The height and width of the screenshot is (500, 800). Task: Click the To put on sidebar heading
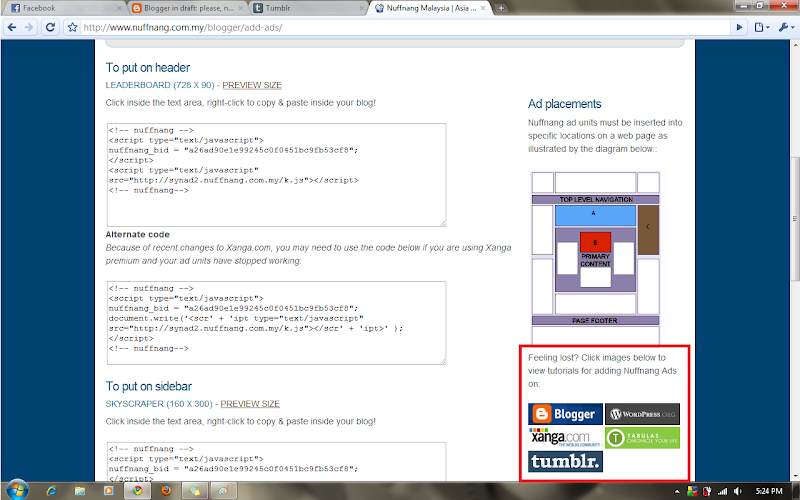(149, 386)
